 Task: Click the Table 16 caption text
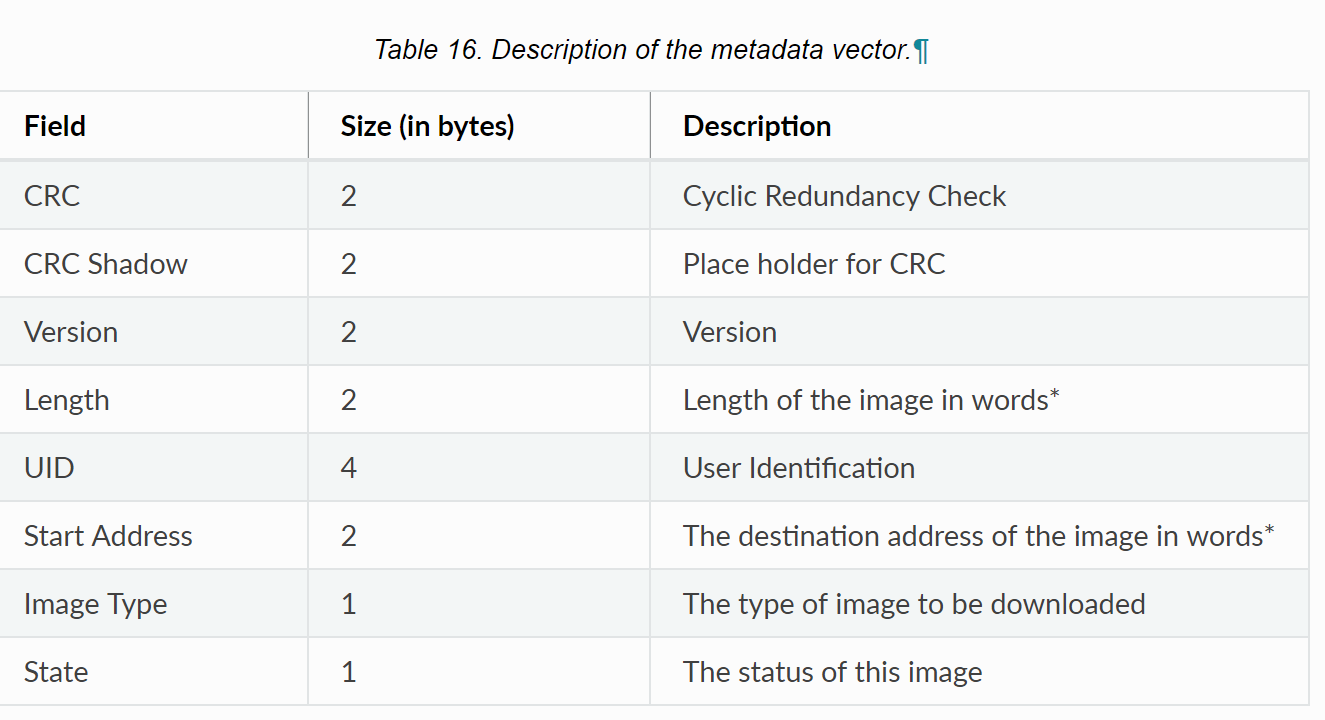coord(643,50)
